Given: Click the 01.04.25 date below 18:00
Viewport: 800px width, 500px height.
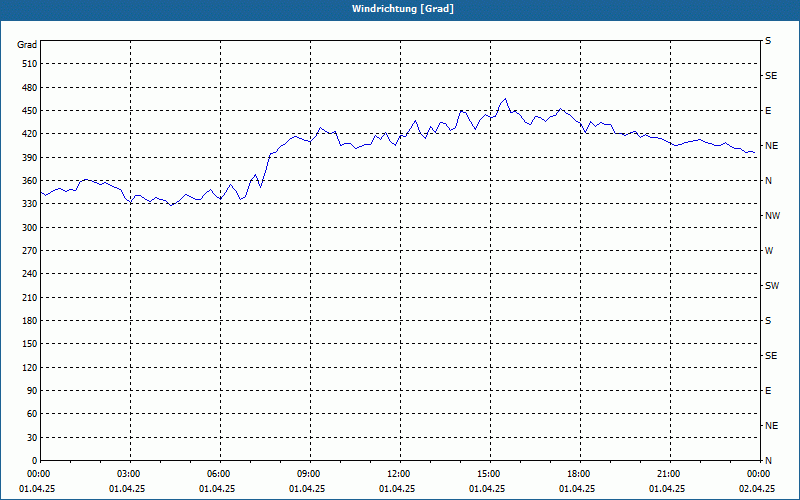Looking at the screenshot, I should tap(577, 489).
